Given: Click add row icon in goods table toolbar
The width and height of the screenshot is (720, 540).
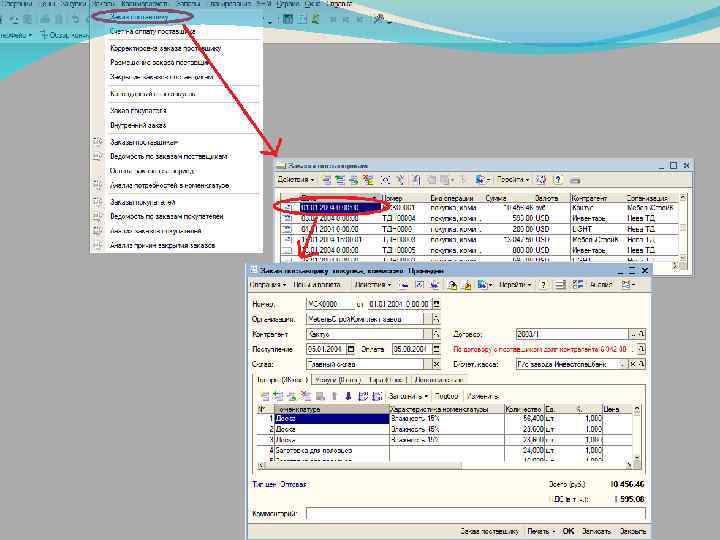Looking at the screenshot, I should point(264,396).
